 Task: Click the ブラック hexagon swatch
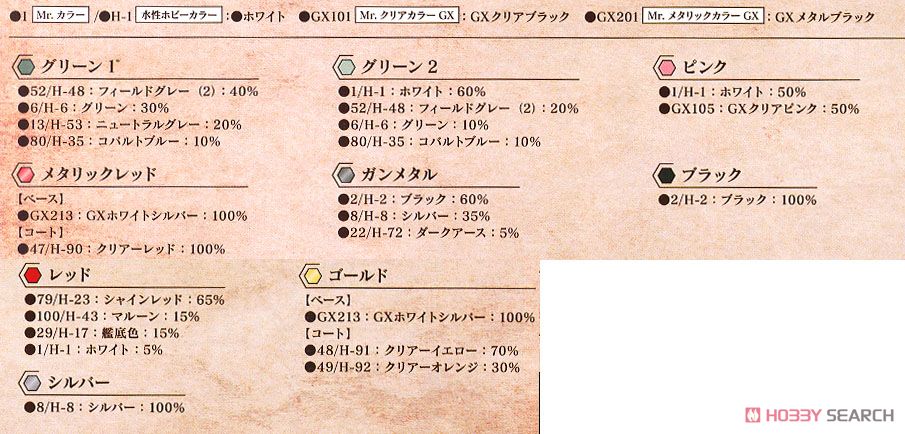click(666, 175)
